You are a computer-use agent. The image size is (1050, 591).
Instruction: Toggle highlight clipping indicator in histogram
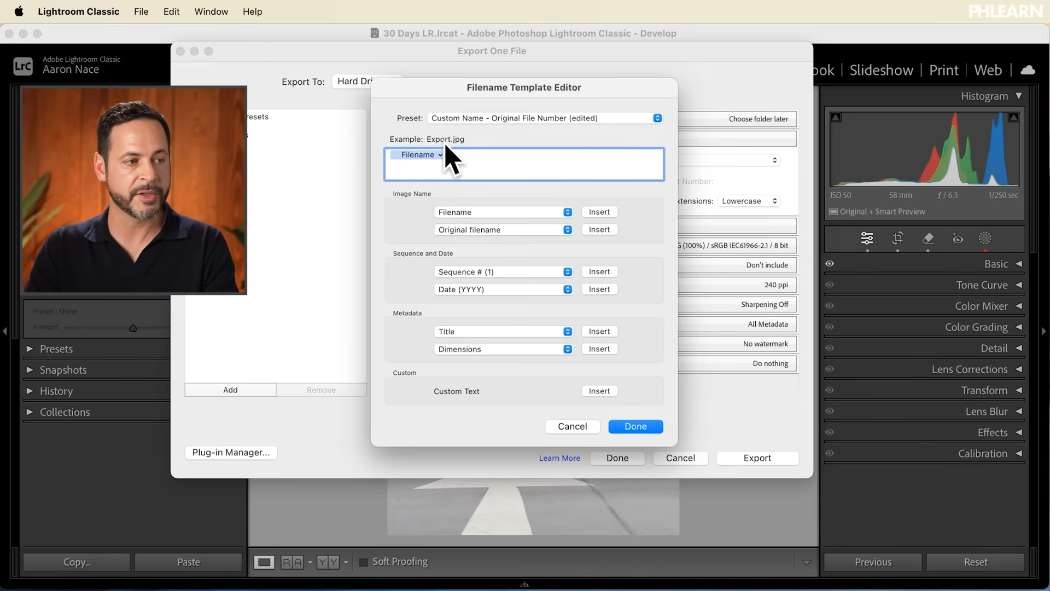tap(1013, 117)
